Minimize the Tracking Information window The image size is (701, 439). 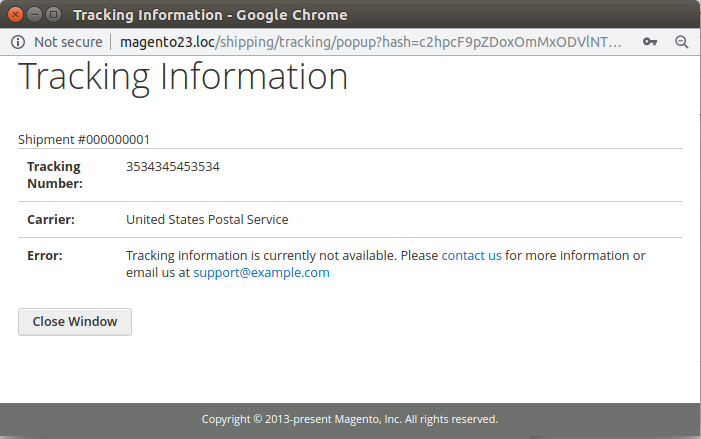(x=34, y=15)
